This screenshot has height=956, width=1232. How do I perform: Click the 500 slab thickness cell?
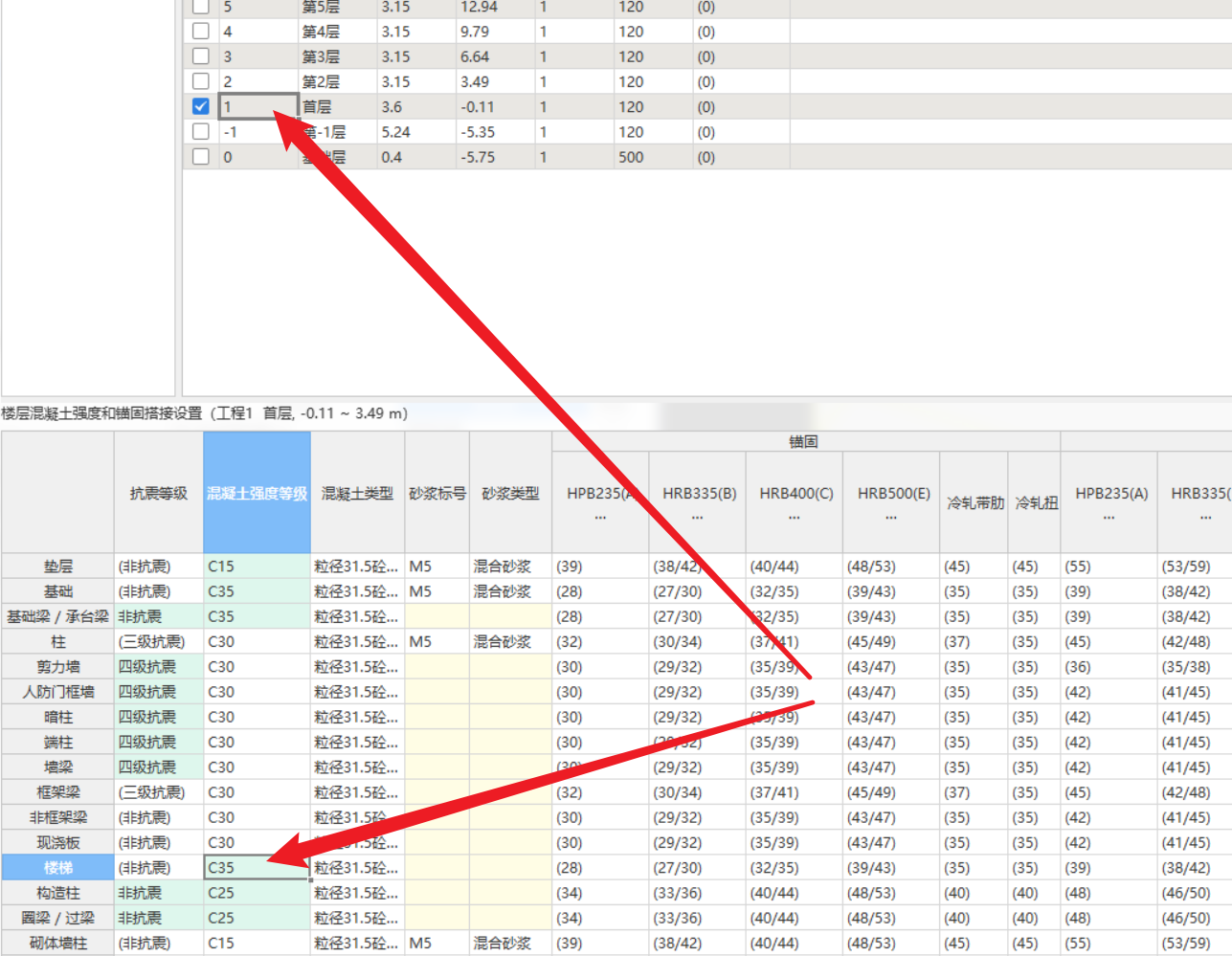pyautogui.click(x=653, y=156)
